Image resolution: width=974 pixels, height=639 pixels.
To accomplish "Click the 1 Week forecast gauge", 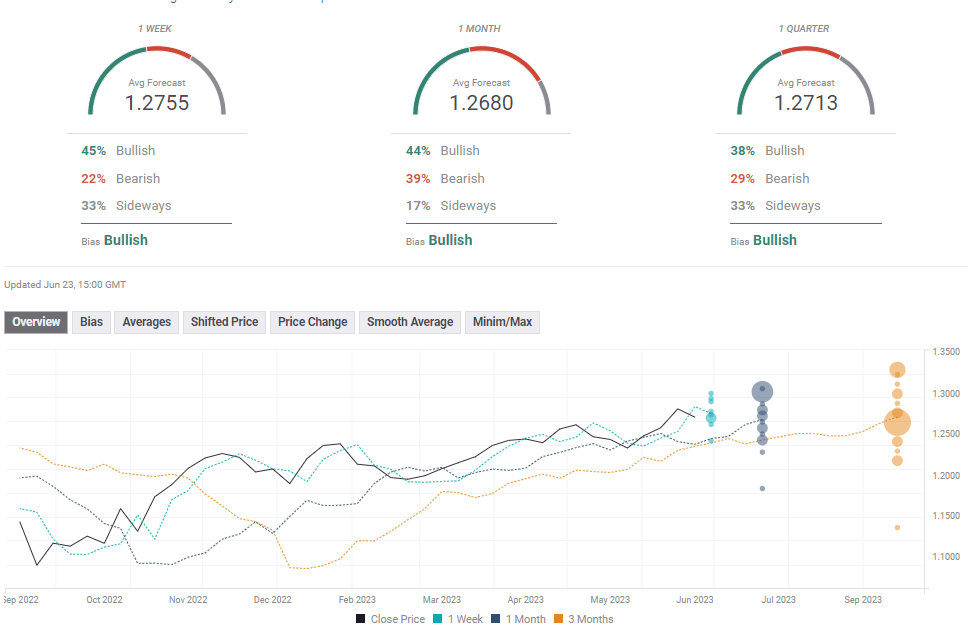I will 157,80.
